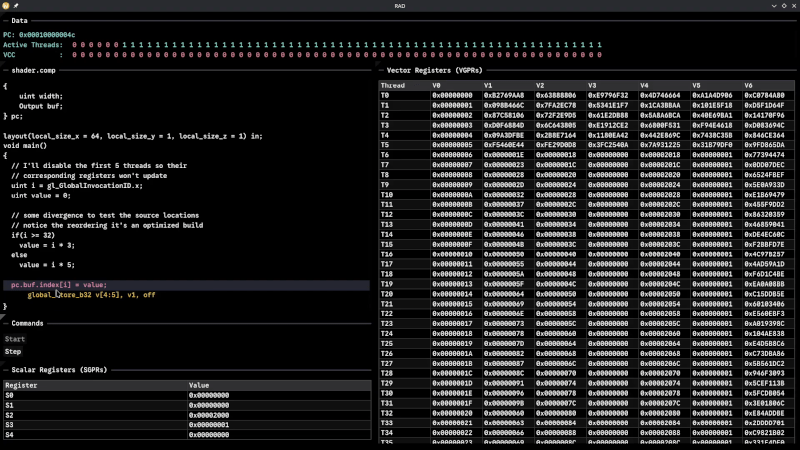This screenshot has height=450, width=800.
Task: Click the V3 column header
Action: 592,85
